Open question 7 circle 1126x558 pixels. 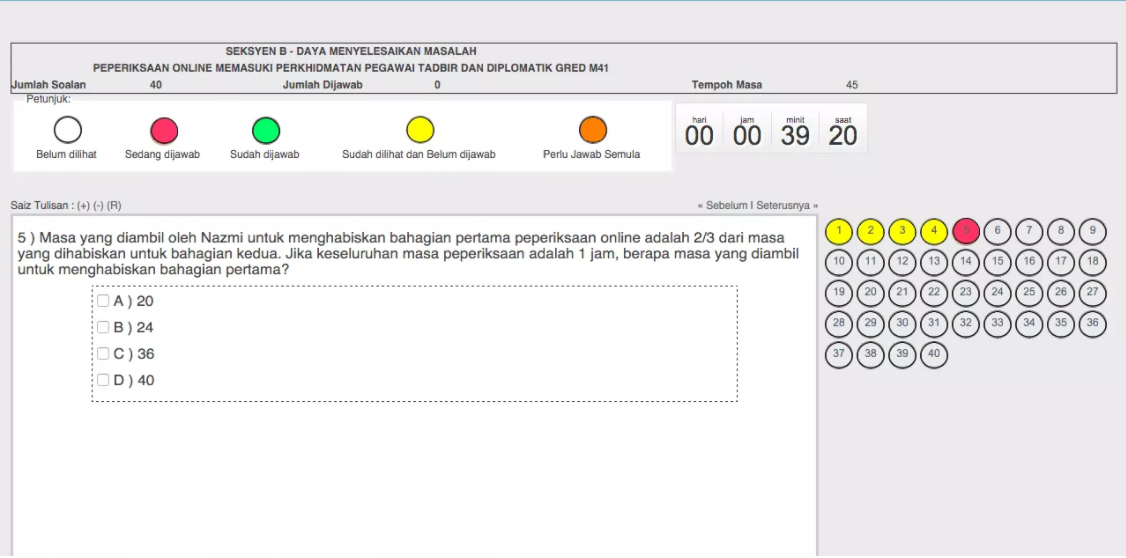[1029, 231]
